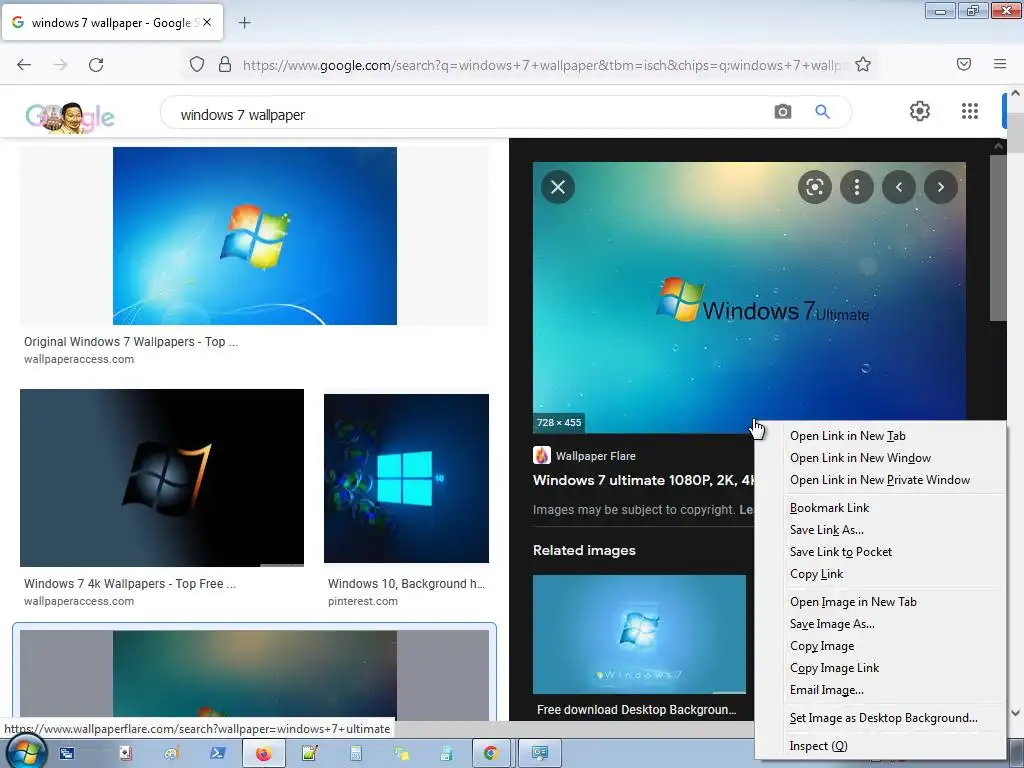Click the Wallpaper Flare site favicon
Viewport: 1024px width, 768px height.
[541, 455]
